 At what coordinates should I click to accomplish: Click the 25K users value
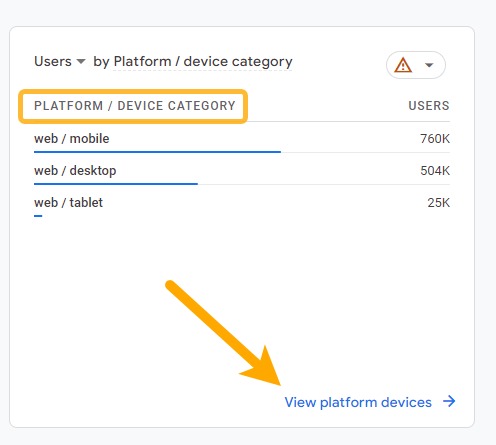pos(439,203)
